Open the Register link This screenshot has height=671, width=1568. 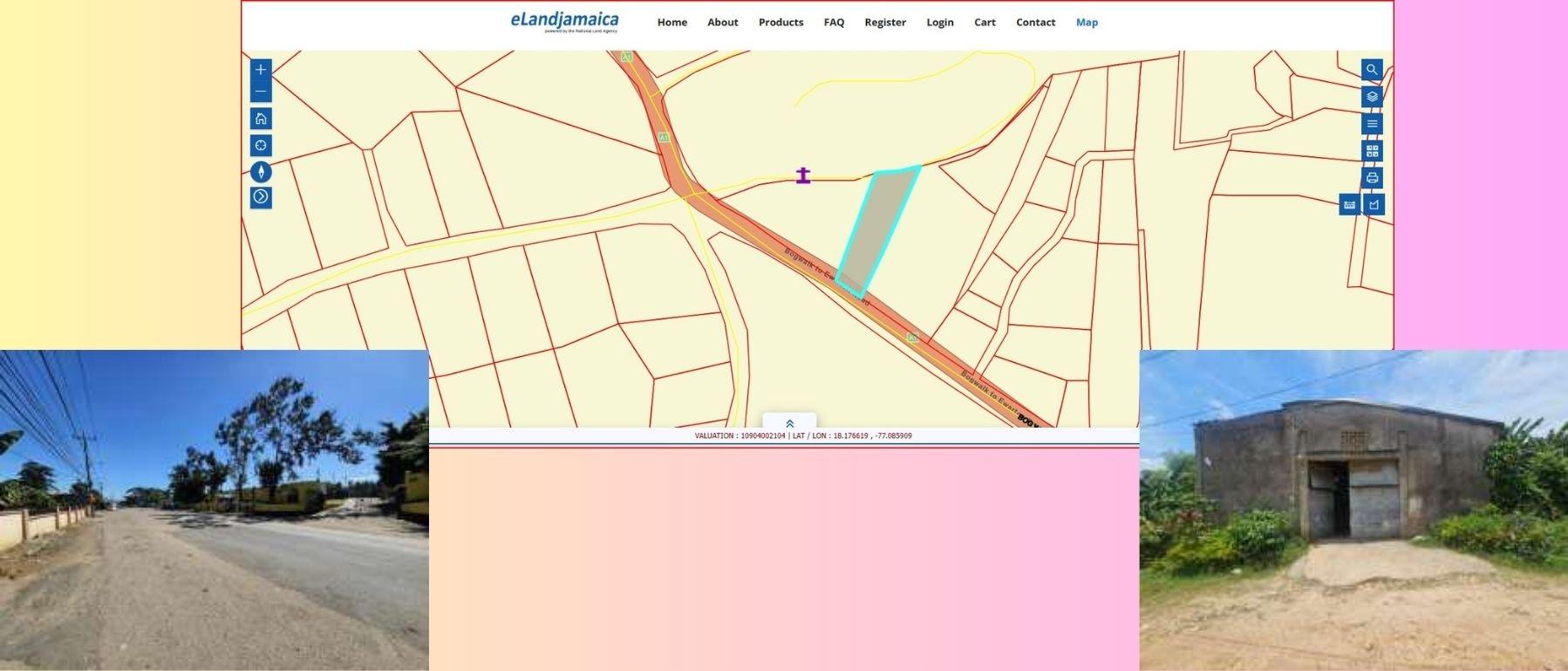pos(884,23)
